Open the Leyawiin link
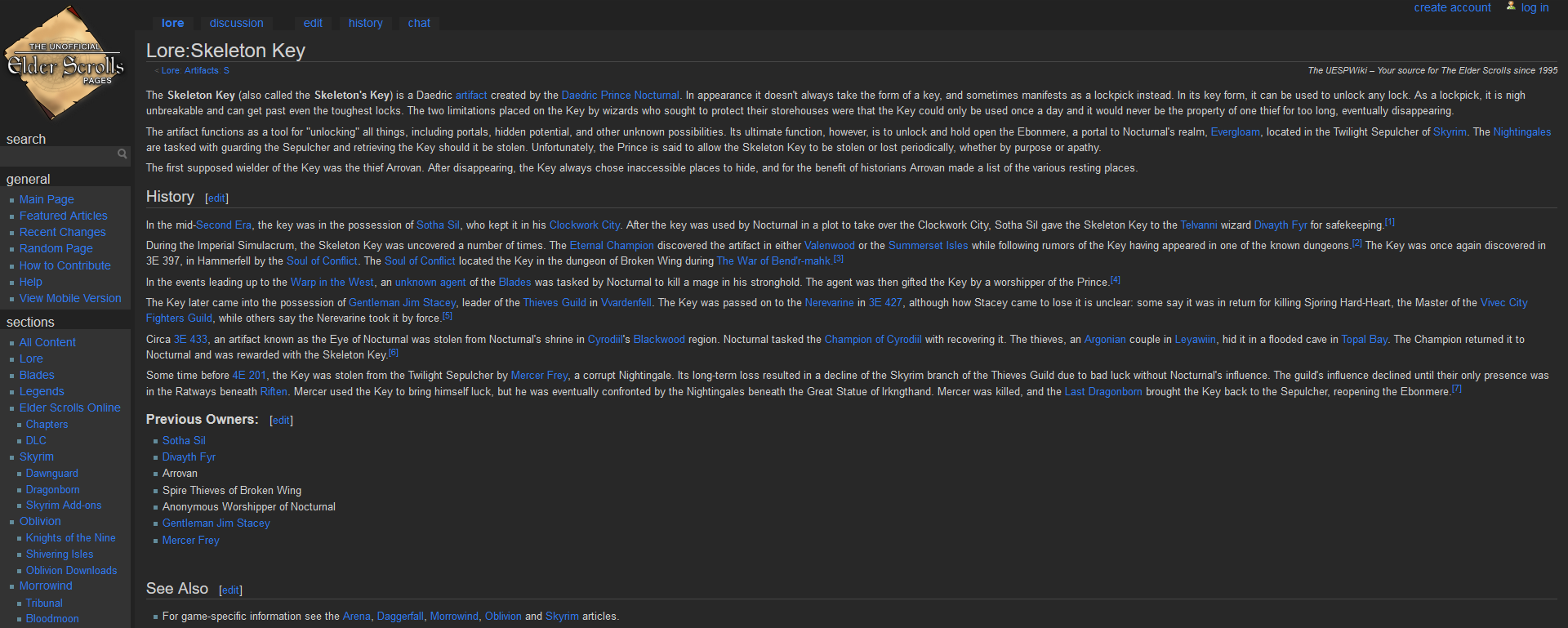This screenshot has width=1568, height=628. pyautogui.click(x=1195, y=340)
